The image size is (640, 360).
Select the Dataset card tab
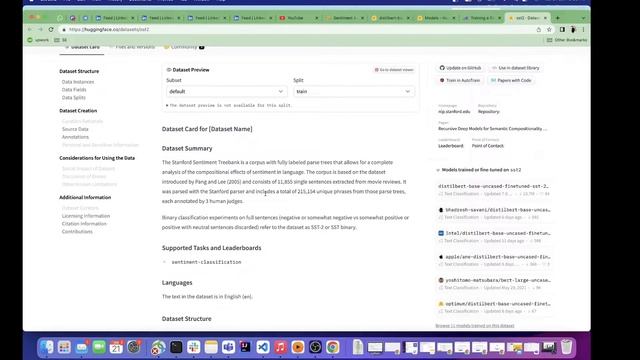point(82,47)
